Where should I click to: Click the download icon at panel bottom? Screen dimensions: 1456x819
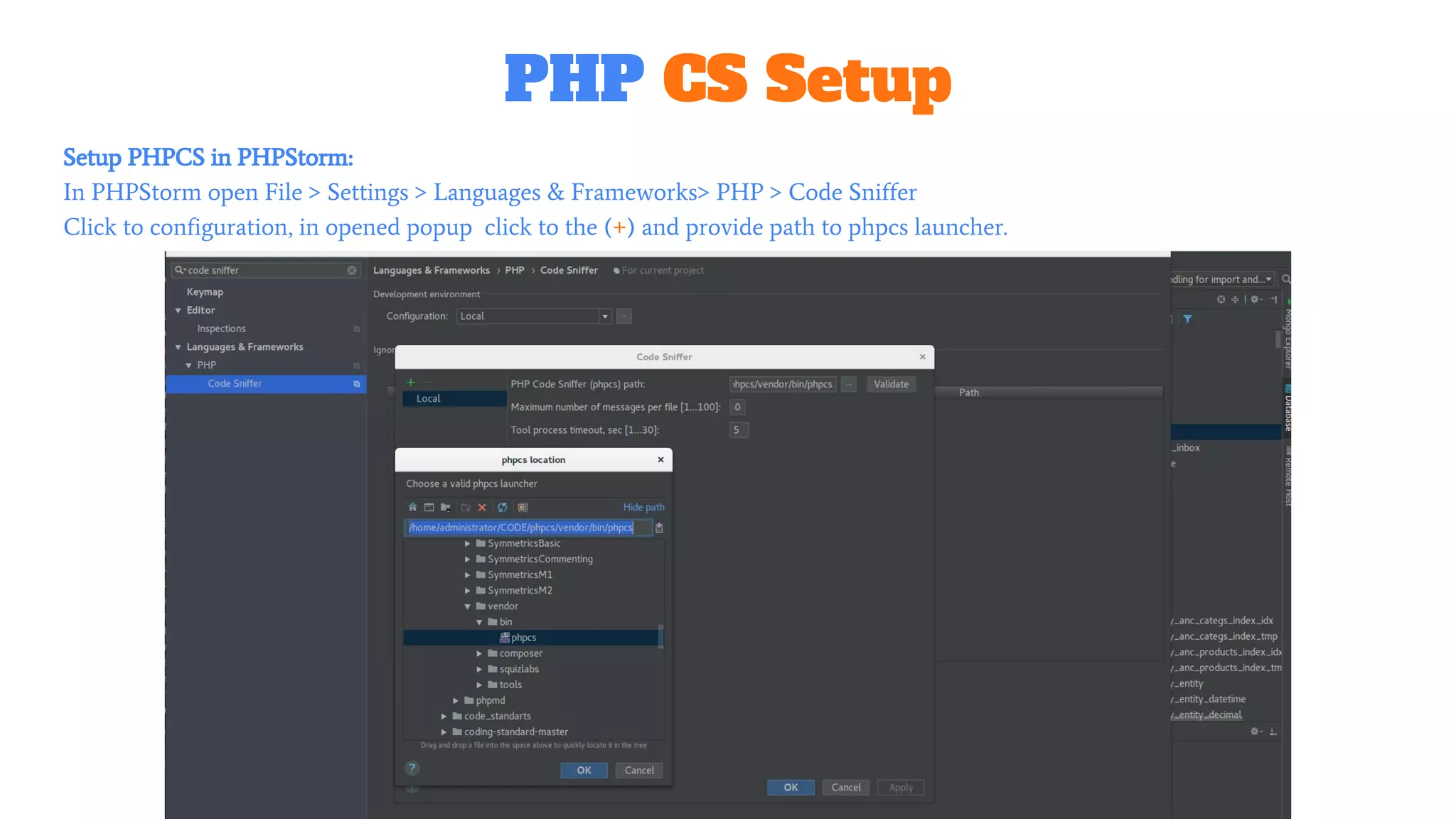click(x=1273, y=732)
